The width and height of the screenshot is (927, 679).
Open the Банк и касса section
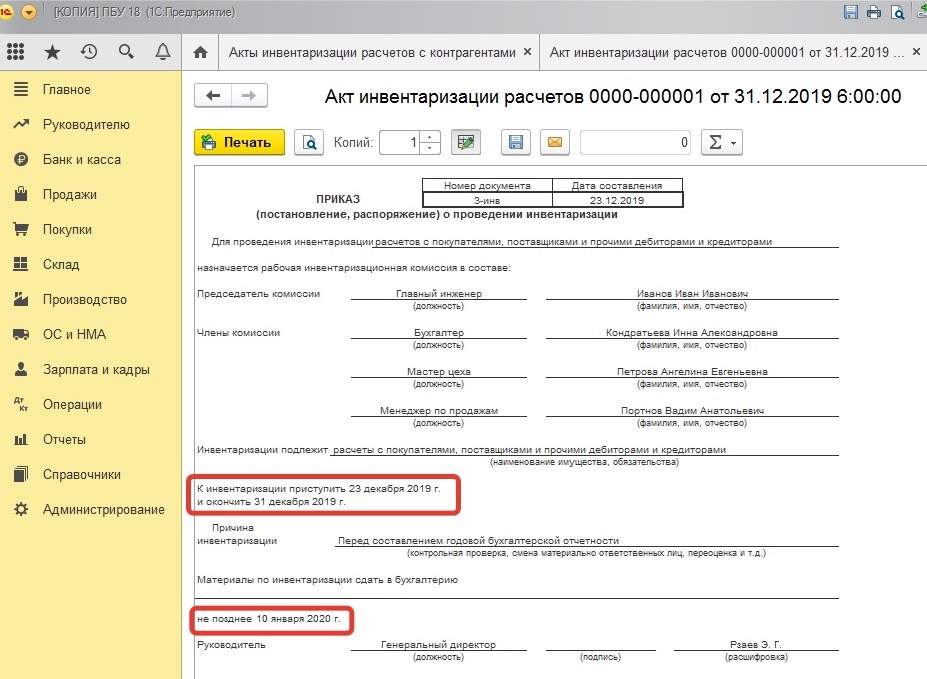coord(81,160)
